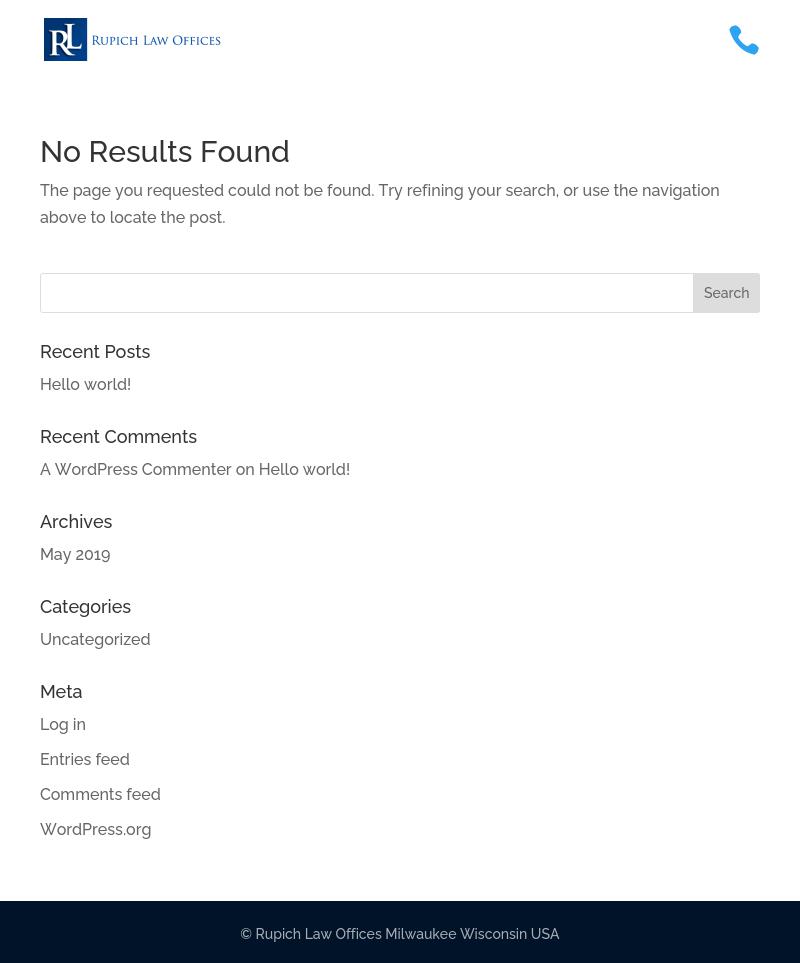
Task: Visit the WordPress.org link
Action: (95, 829)
